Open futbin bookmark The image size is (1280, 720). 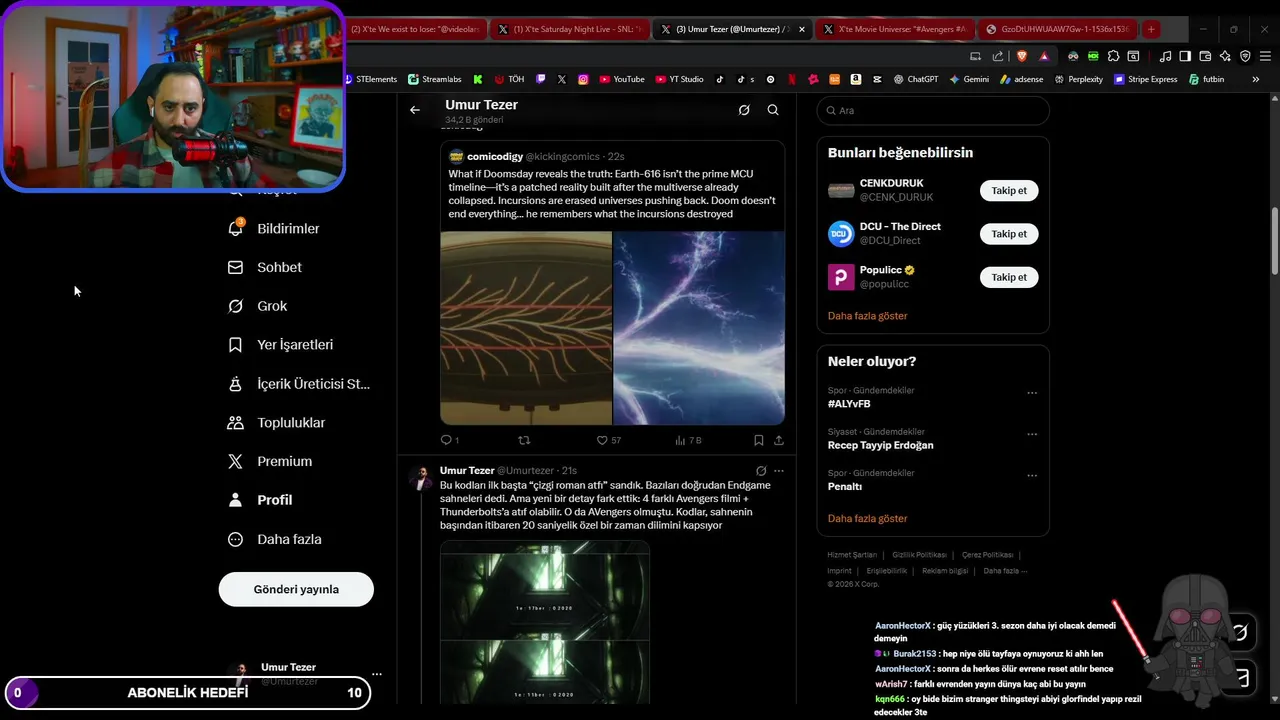click(x=1206, y=79)
